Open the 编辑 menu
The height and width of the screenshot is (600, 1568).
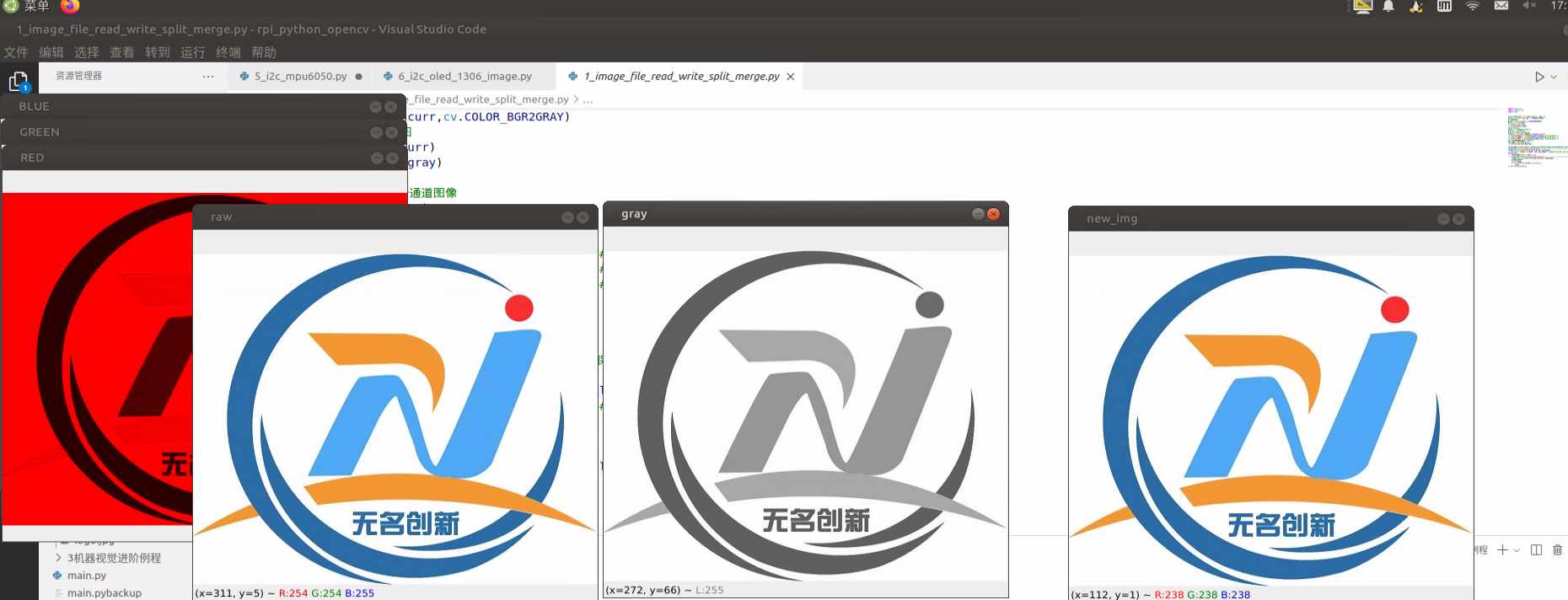coord(51,52)
